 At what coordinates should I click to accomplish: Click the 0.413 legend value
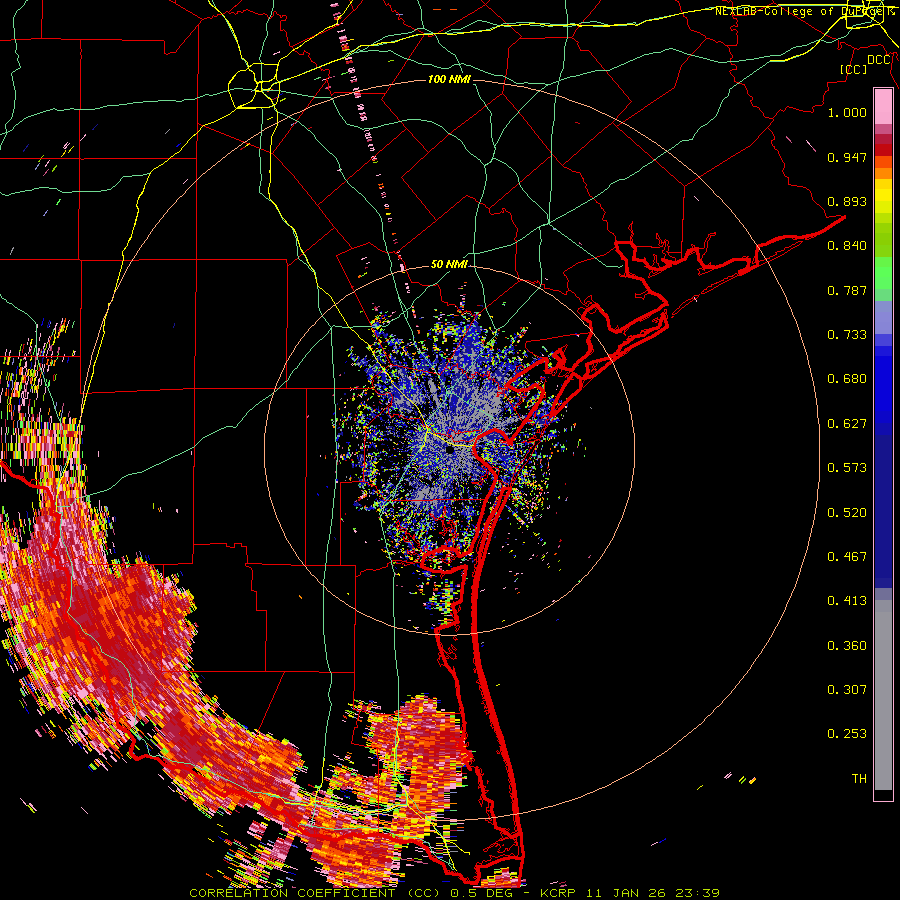(x=847, y=601)
